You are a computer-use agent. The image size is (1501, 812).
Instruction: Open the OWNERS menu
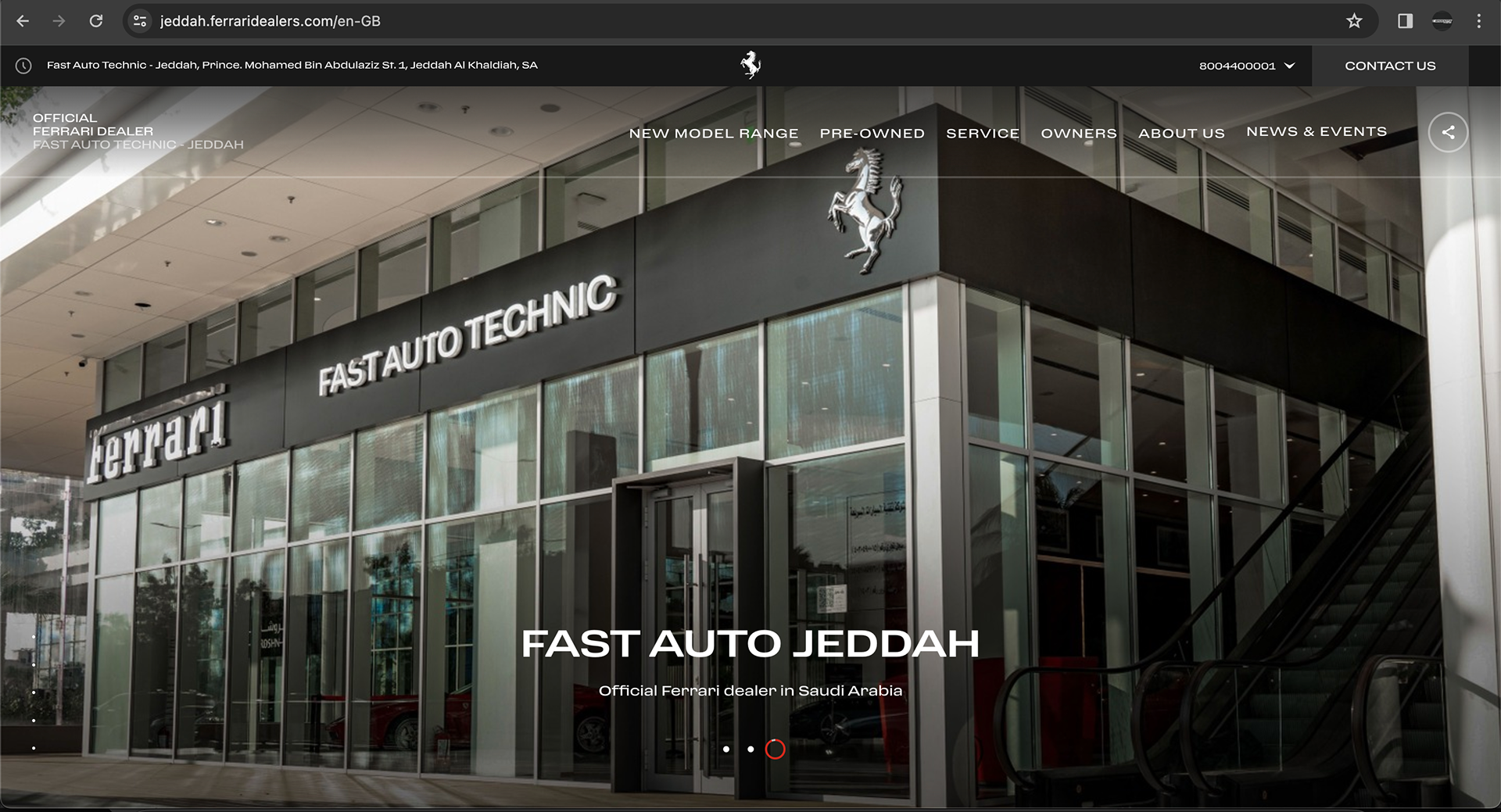point(1079,134)
